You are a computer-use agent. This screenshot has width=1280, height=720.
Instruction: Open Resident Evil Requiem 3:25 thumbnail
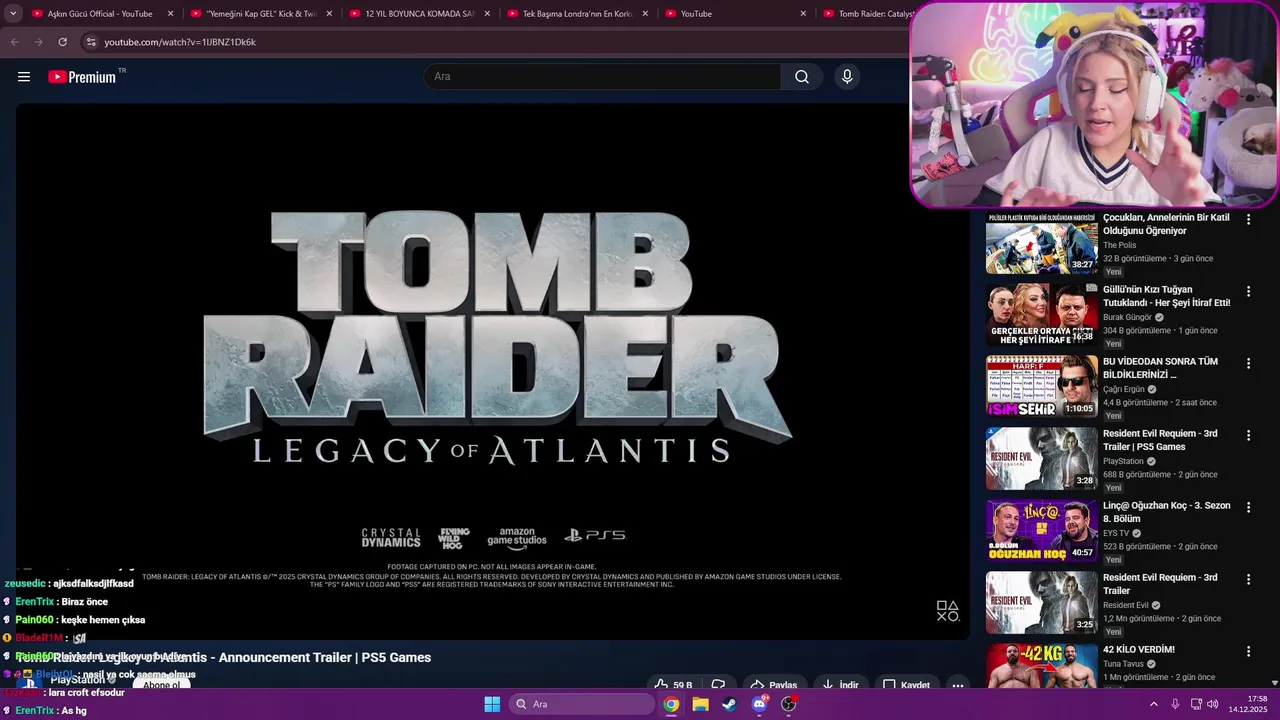[1041, 603]
